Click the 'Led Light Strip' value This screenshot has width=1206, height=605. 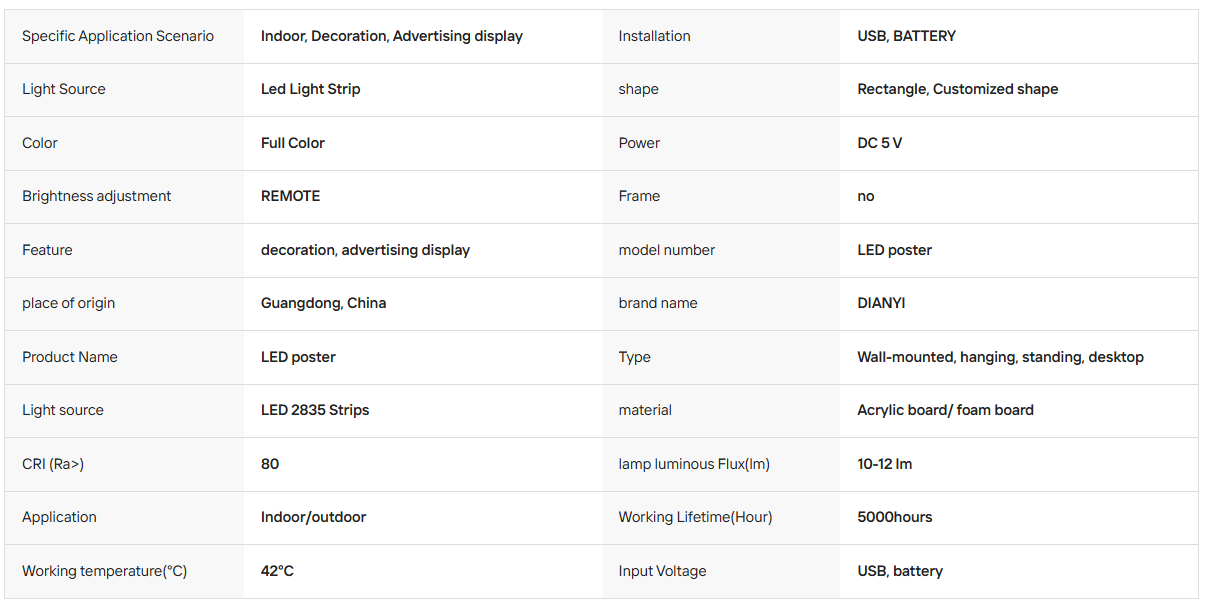pyautogui.click(x=311, y=89)
